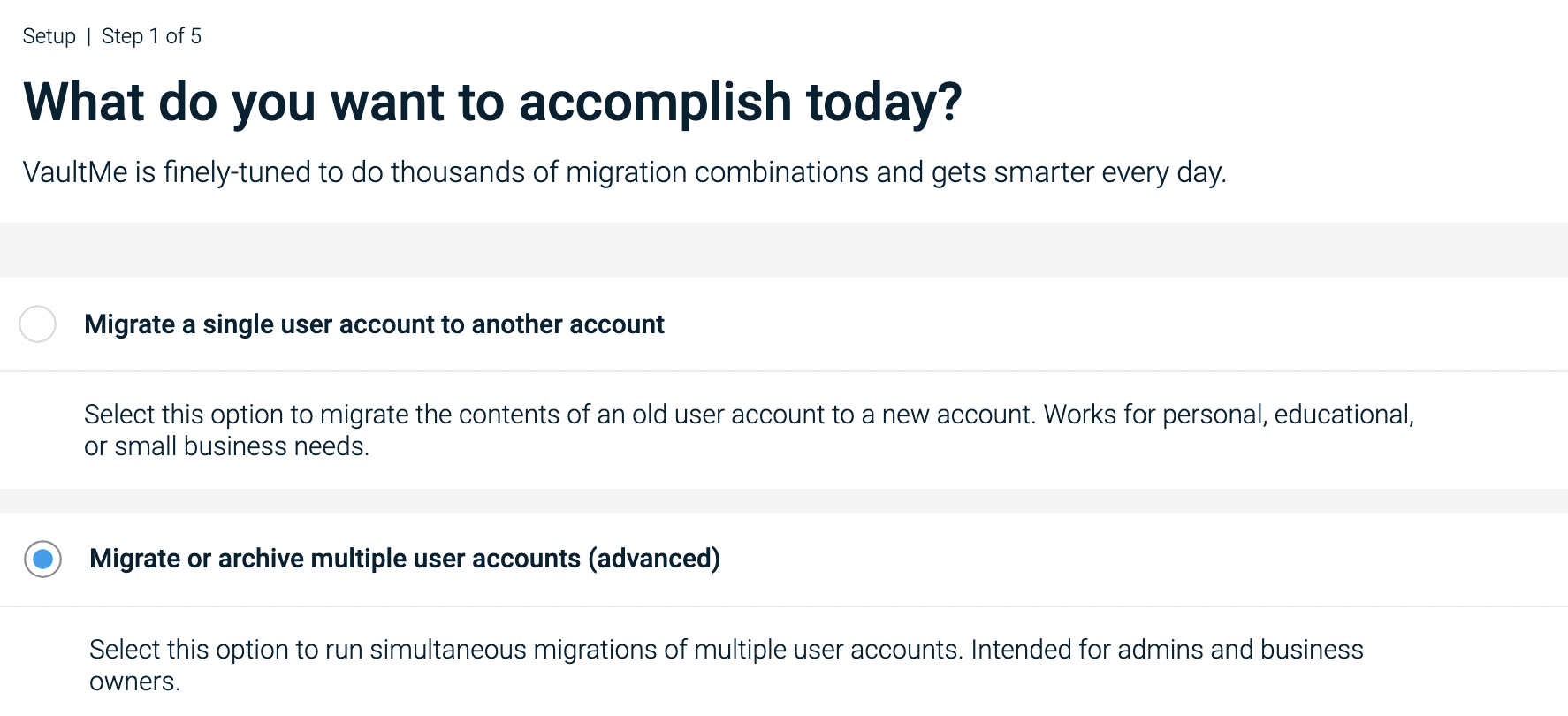
Task: Click the multiple accounts description paragraph
Action: 725,665
